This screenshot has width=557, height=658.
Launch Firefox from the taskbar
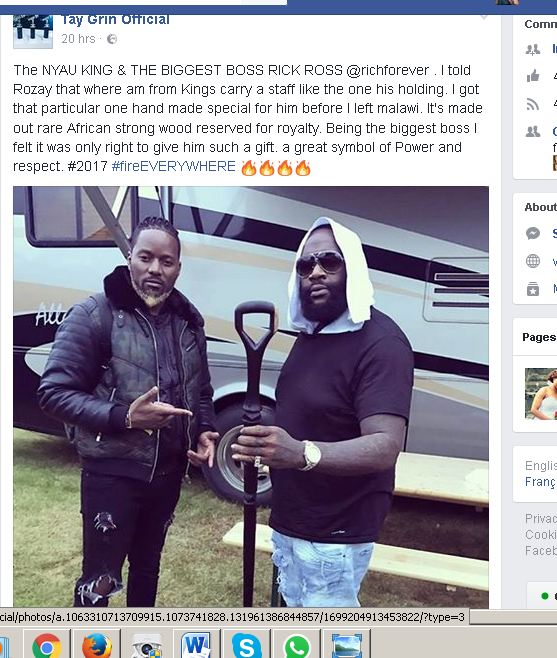(x=97, y=645)
